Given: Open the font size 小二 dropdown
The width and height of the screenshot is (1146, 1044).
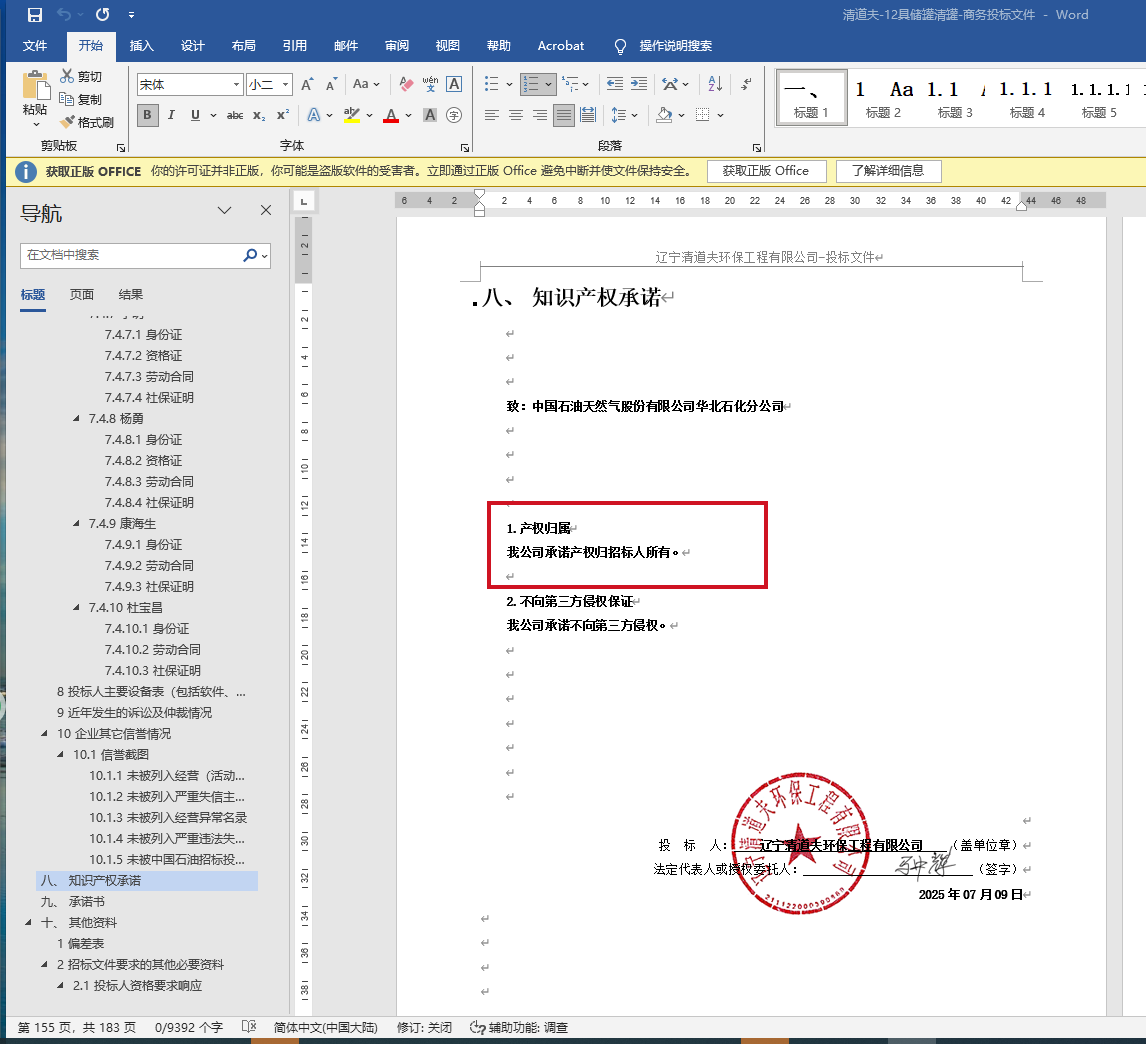Looking at the screenshot, I should [286, 85].
